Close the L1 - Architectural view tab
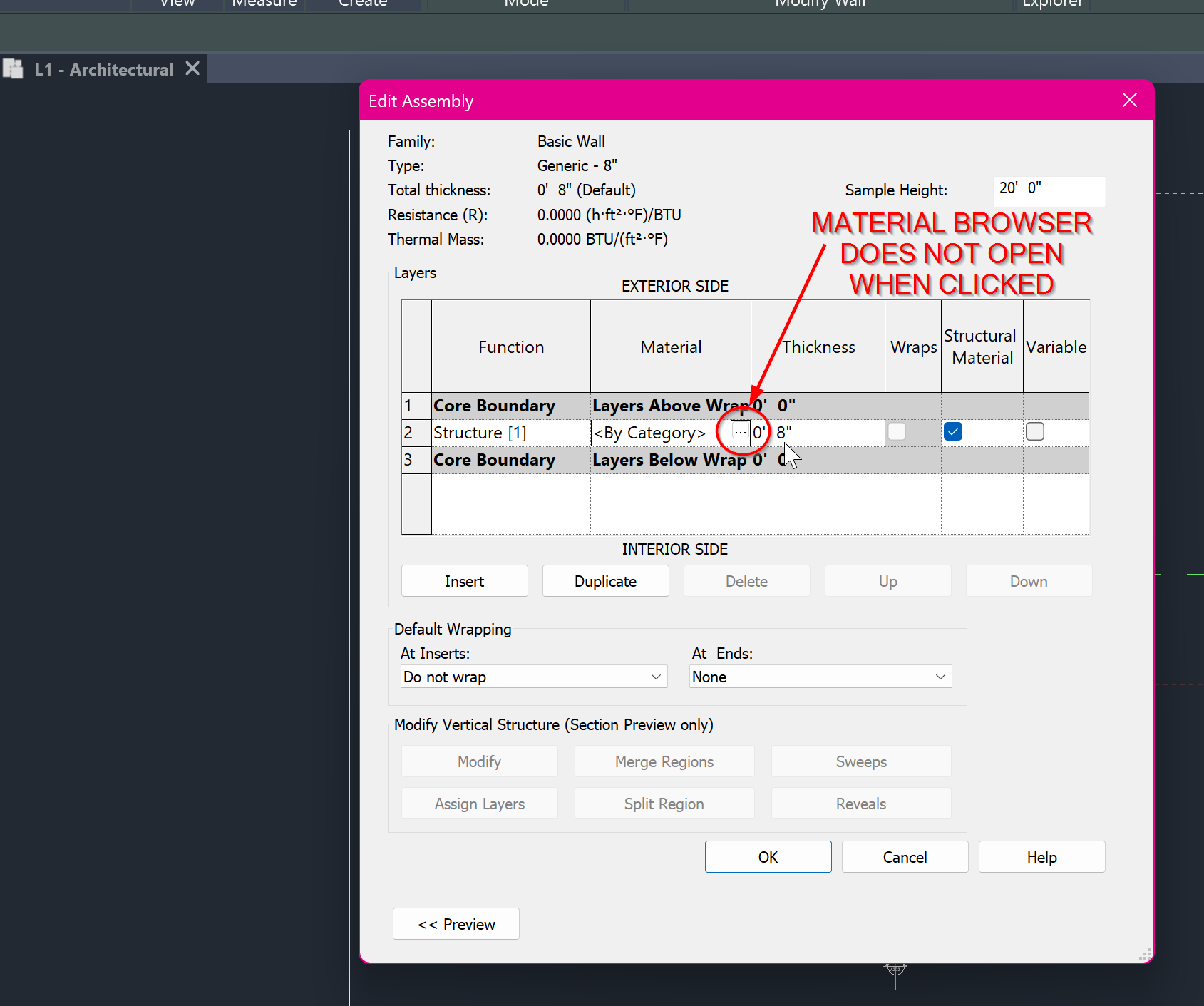The image size is (1204, 1006). click(192, 68)
